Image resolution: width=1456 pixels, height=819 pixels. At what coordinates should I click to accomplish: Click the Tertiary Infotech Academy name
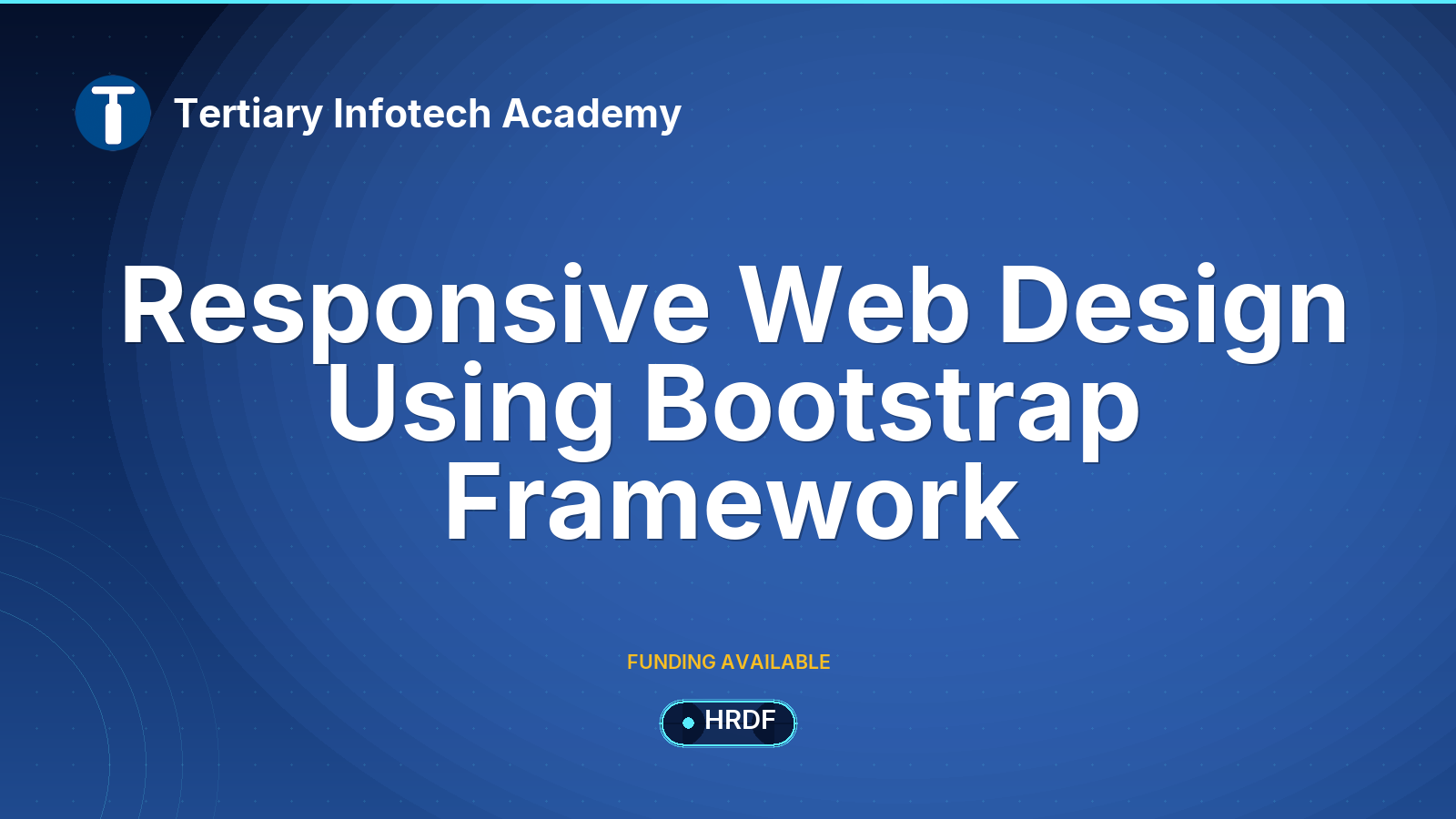[428, 114]
